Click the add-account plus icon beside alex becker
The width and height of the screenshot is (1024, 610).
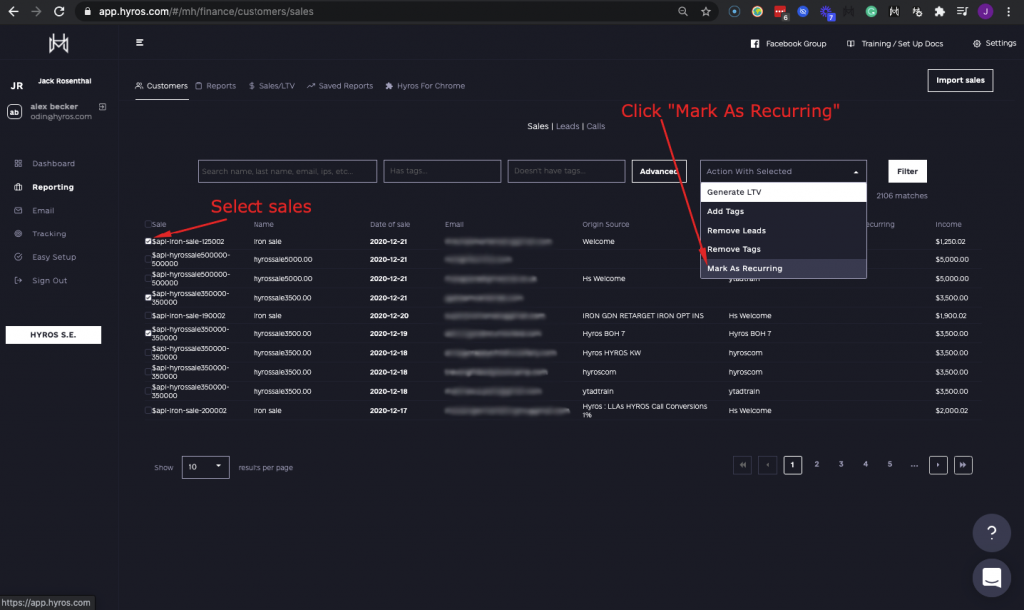(103, 106)
